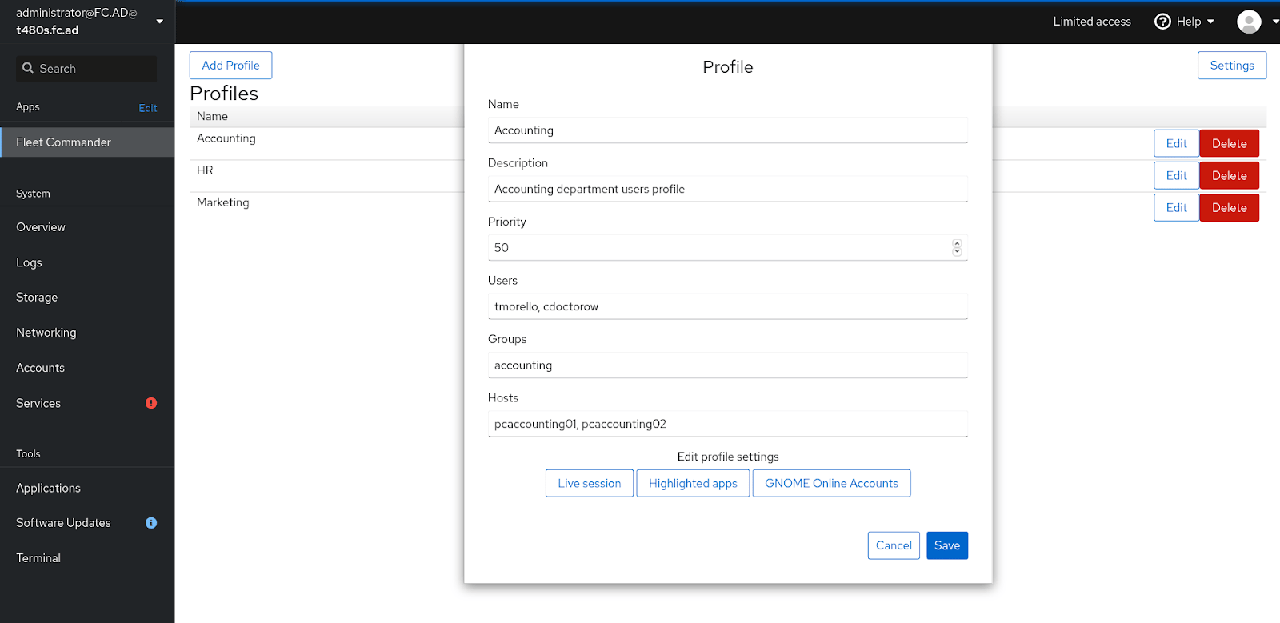The width and height of the screenshot is (1280, 623).
Task: Go to the Networking page
Action: pyautogui.click(x=46, y=333)
